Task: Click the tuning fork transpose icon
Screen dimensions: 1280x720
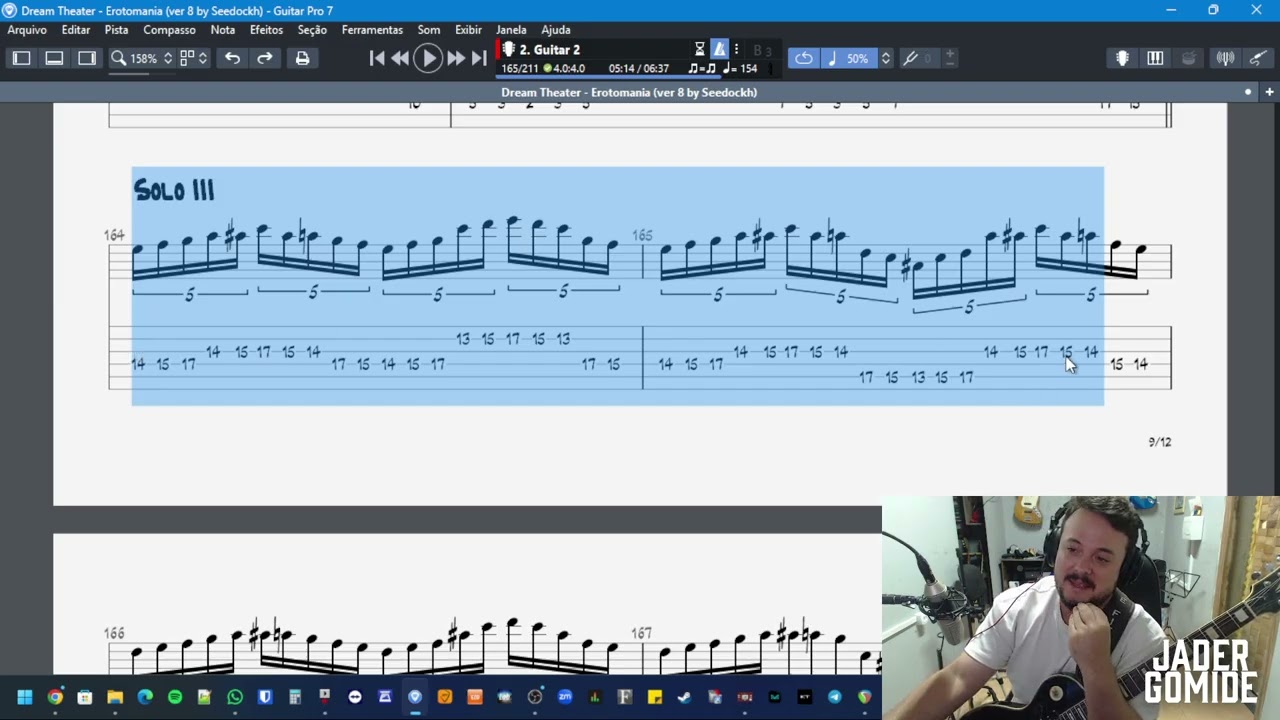Action: click(910, 58)
